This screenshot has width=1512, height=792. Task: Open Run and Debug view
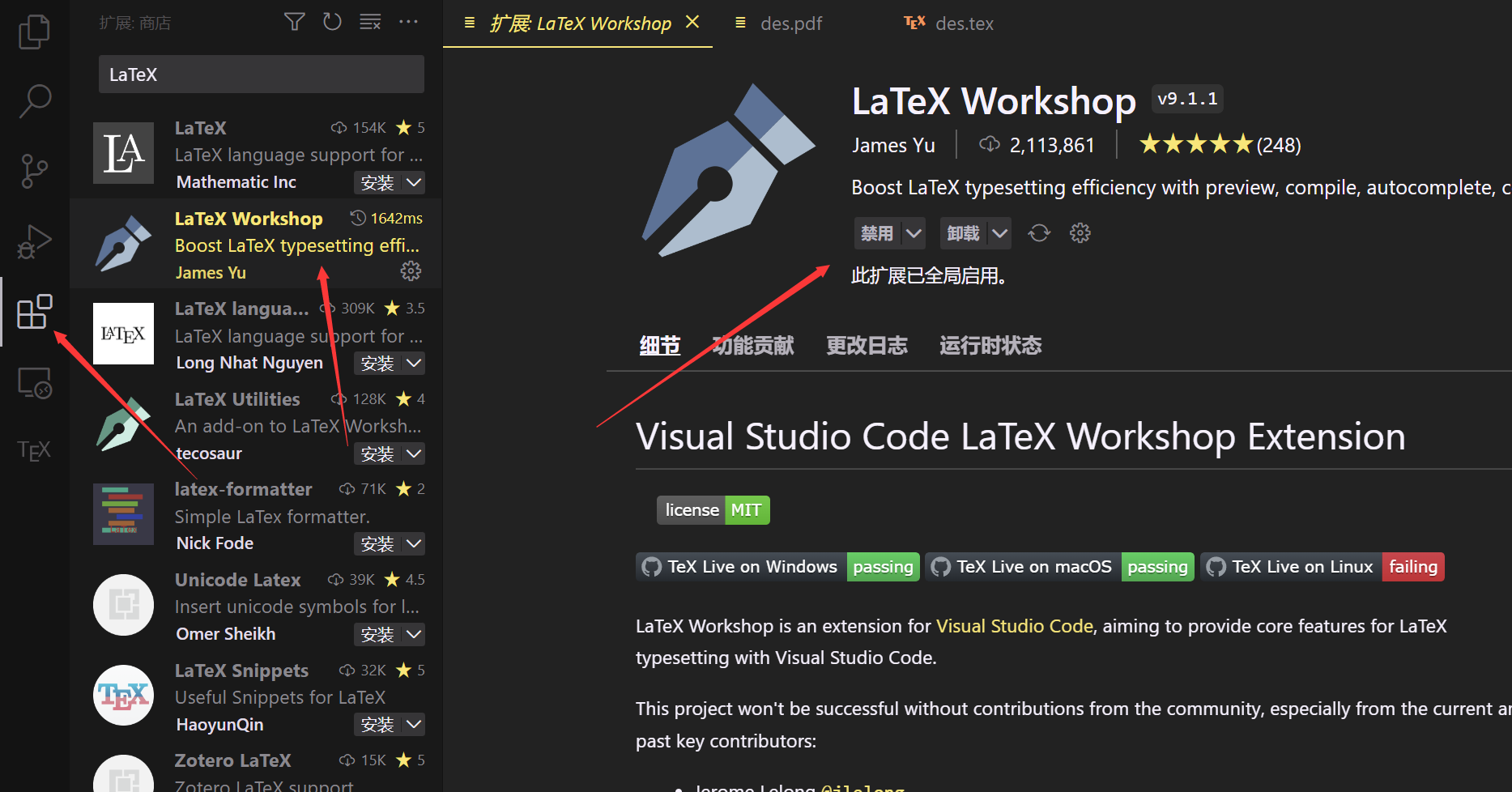34,241
